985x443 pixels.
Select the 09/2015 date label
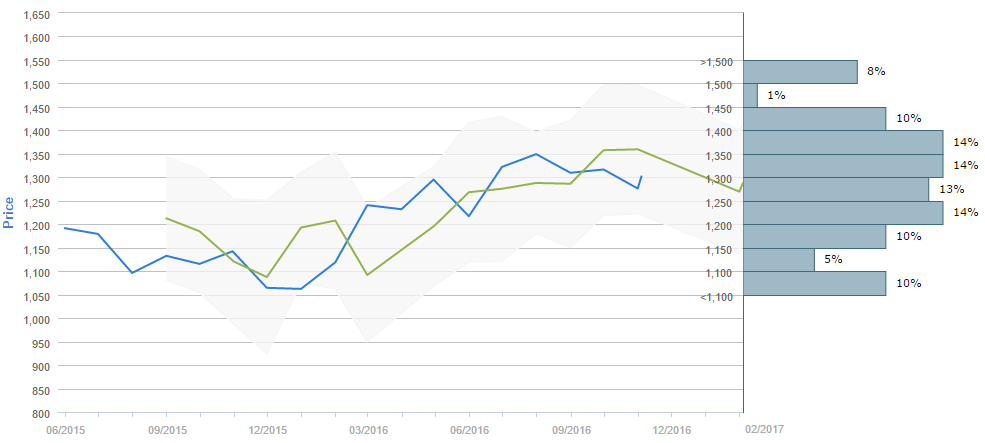166,430
